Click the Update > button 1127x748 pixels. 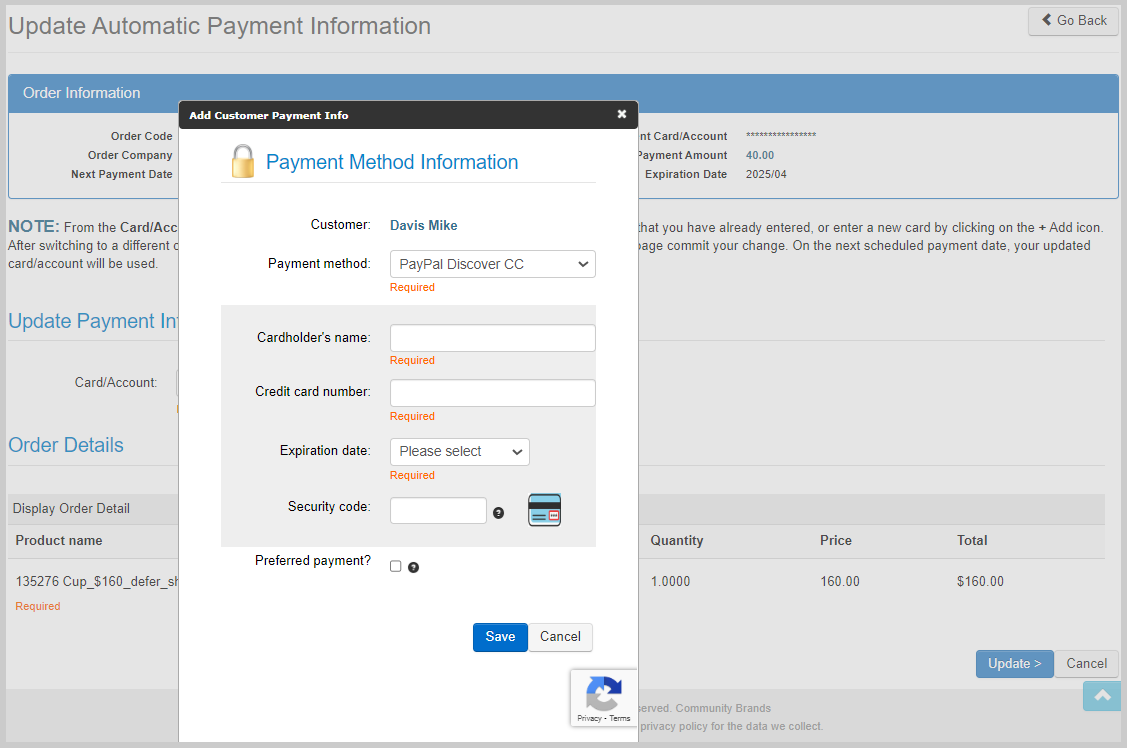pos(1014,664)
